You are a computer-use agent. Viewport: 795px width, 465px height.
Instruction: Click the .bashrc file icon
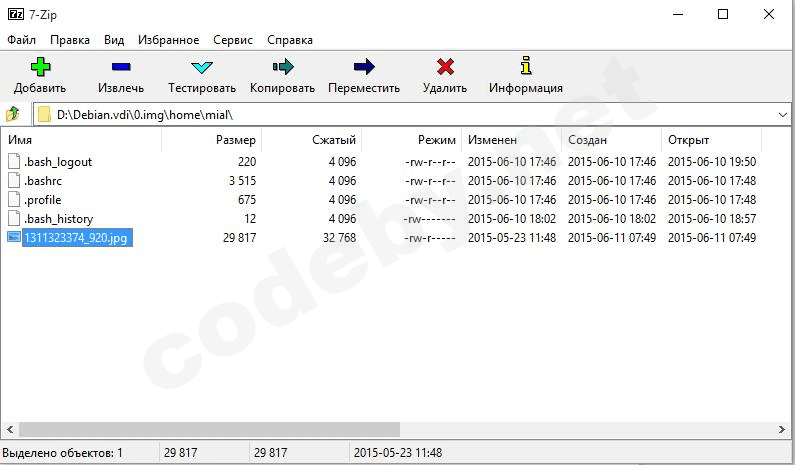(14, 181)
